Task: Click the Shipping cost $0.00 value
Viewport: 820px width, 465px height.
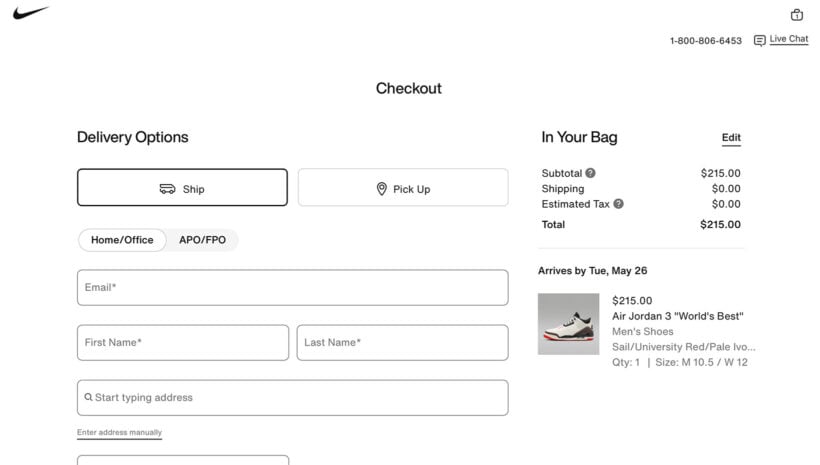Action: (726, 189)
